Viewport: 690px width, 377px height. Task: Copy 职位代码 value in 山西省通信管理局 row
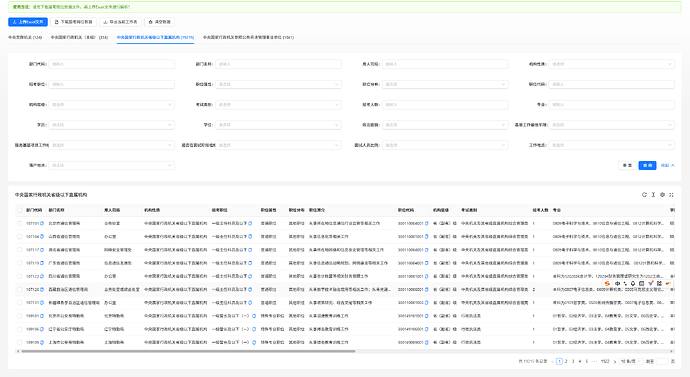[x=426, y=237]
